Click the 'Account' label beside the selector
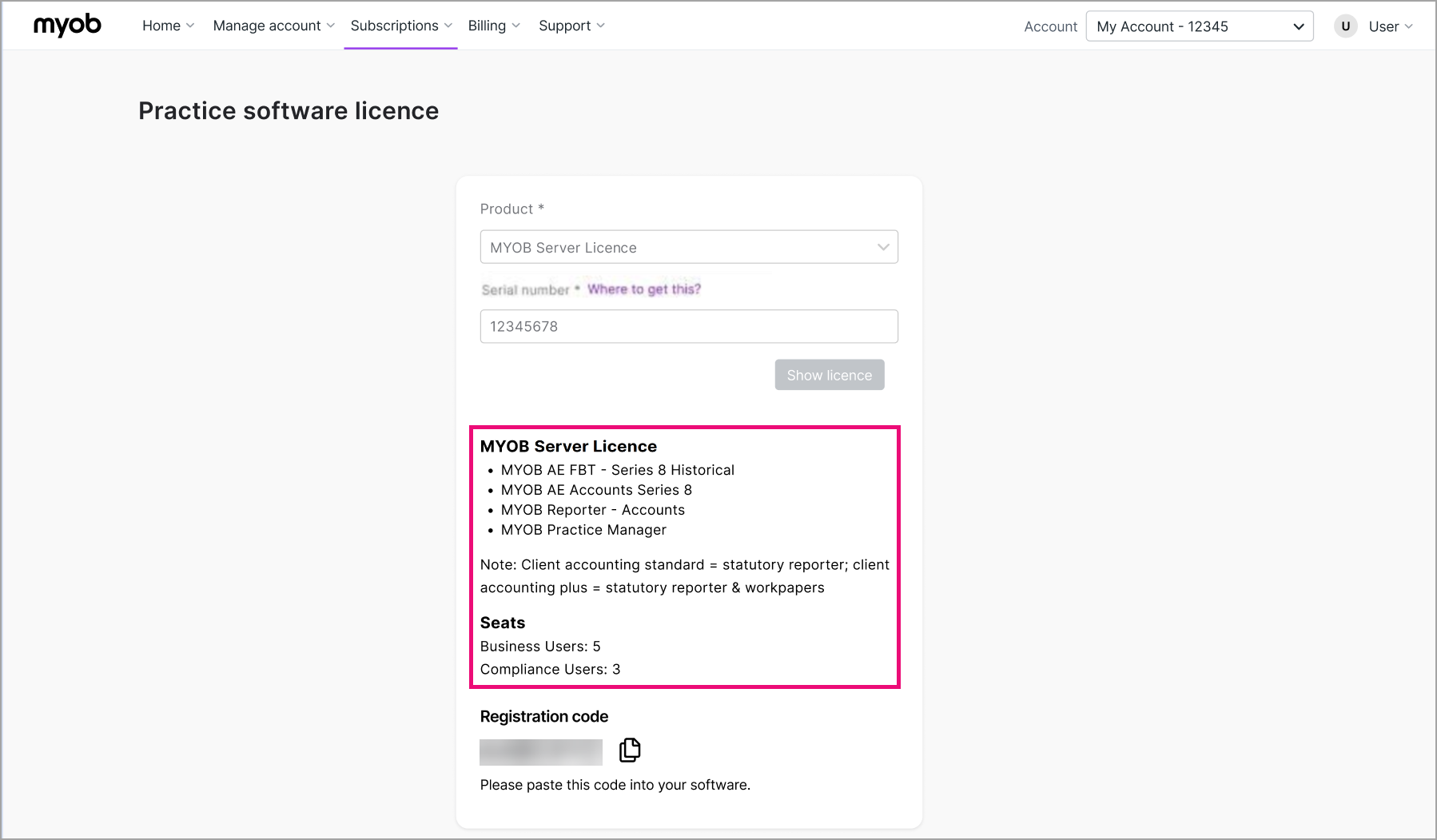The image size is (1437, 840). [1050, 26]
